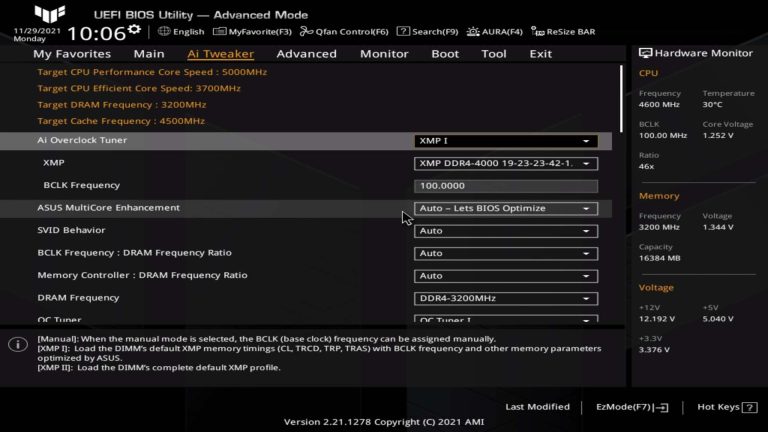Go to the Exit tab
768x432 pixels.
541,54
